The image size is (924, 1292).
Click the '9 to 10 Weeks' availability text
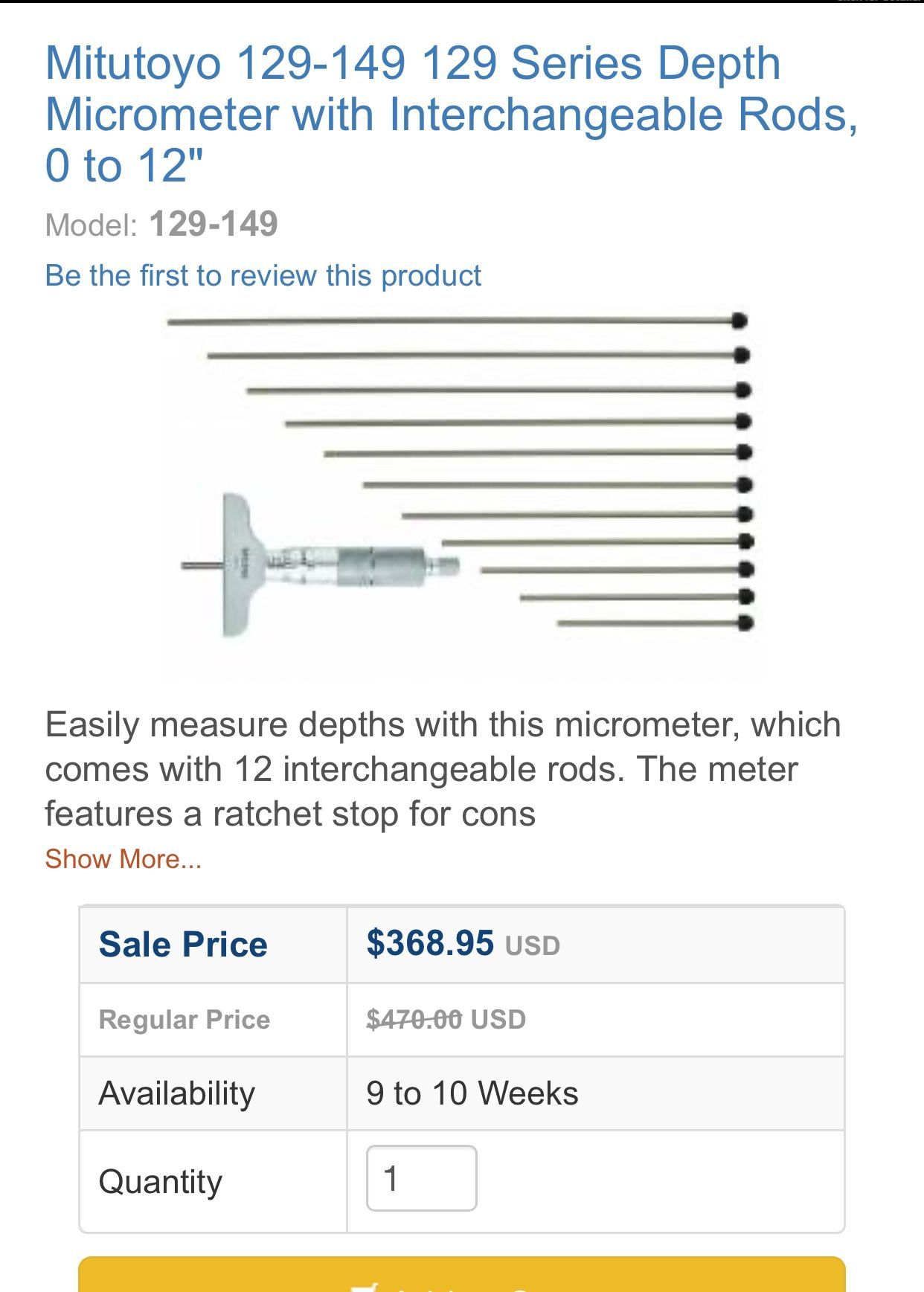point(472,1093)
